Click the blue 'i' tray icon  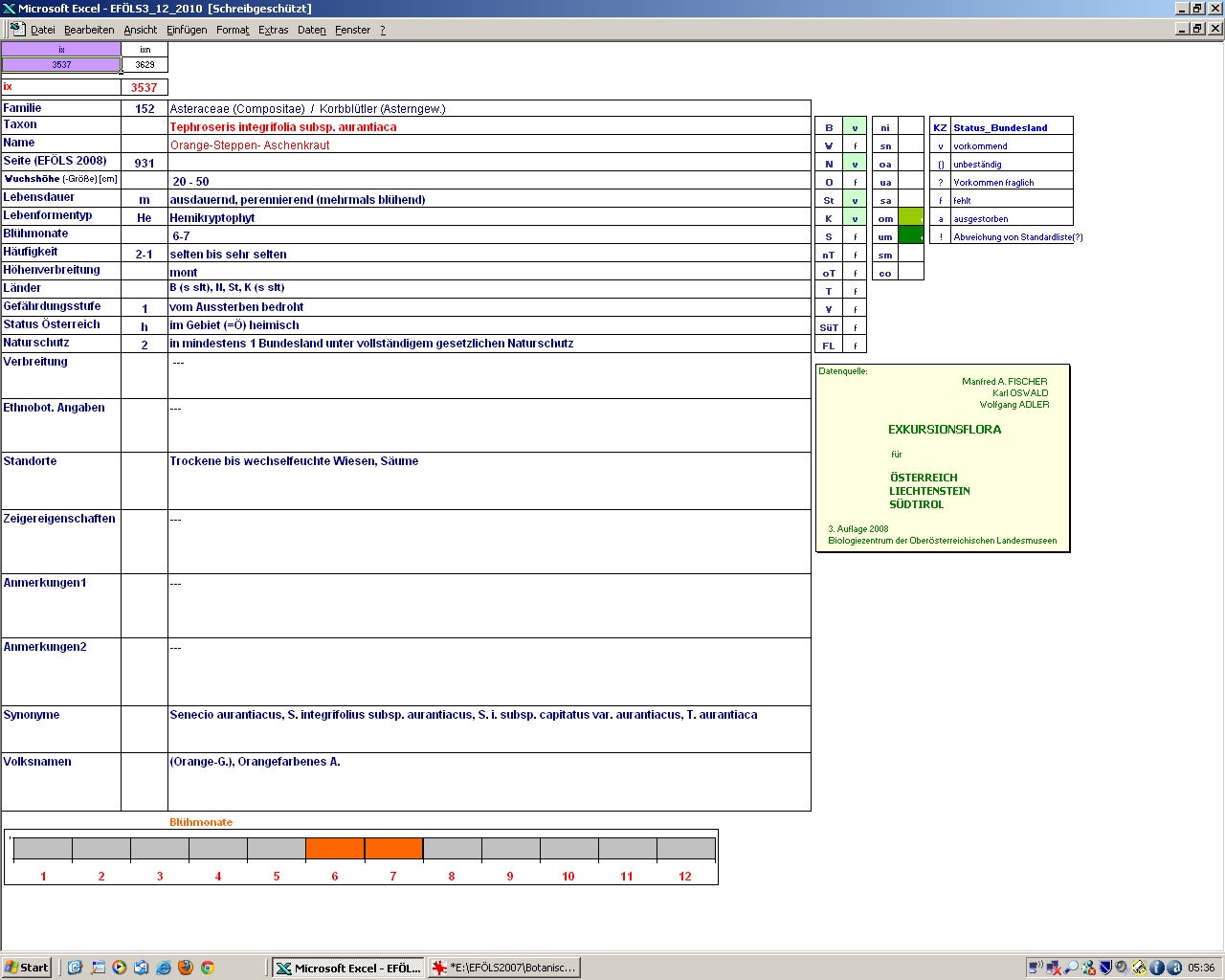[1156, 968]
